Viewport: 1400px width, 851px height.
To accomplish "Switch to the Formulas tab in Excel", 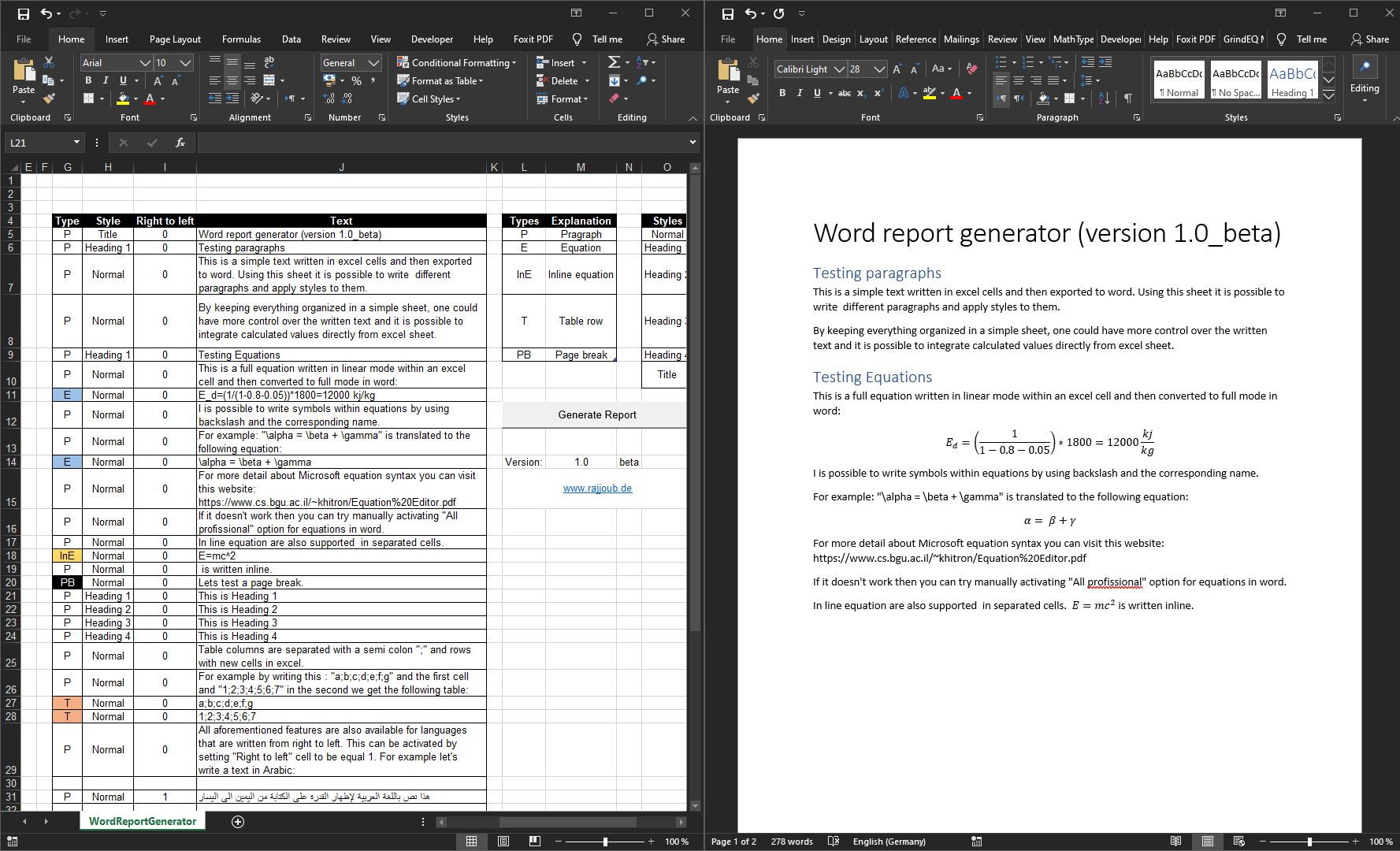I will click(241, 39).
